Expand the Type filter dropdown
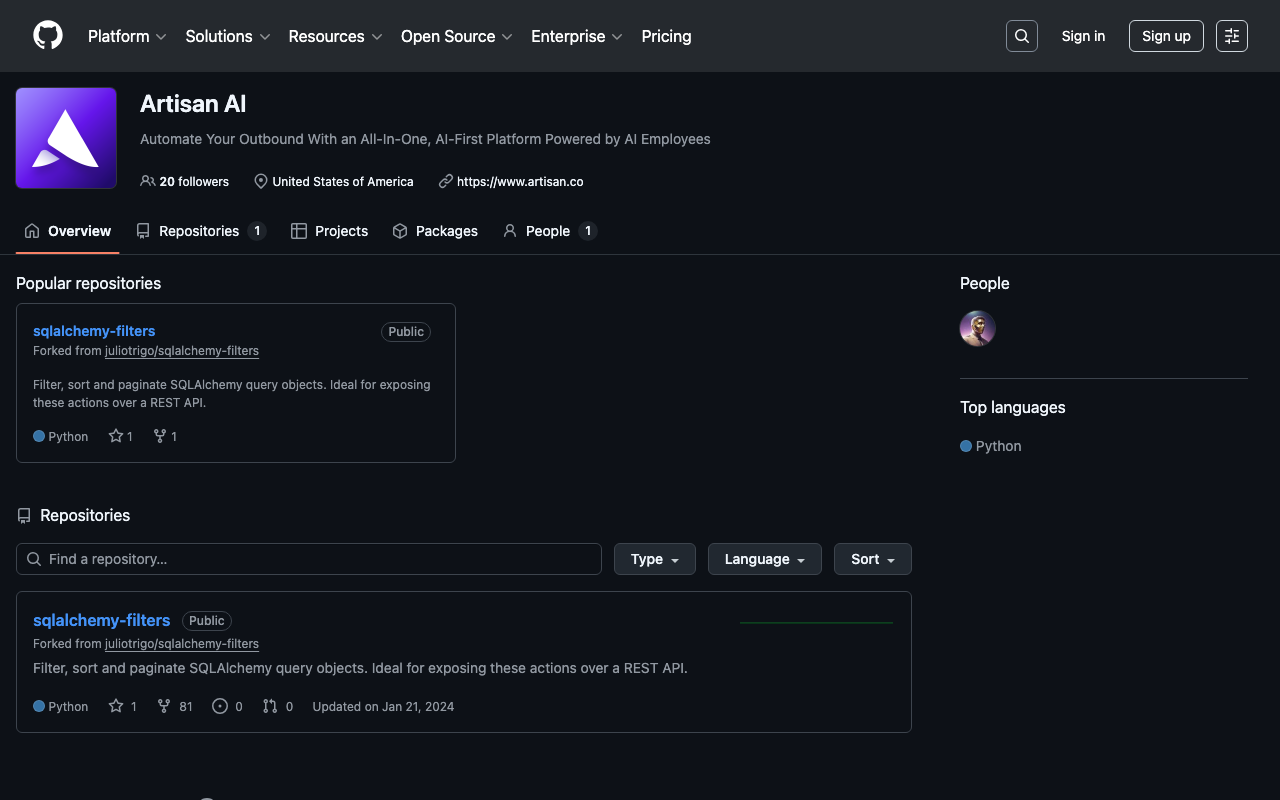 [x=655, y=559]
